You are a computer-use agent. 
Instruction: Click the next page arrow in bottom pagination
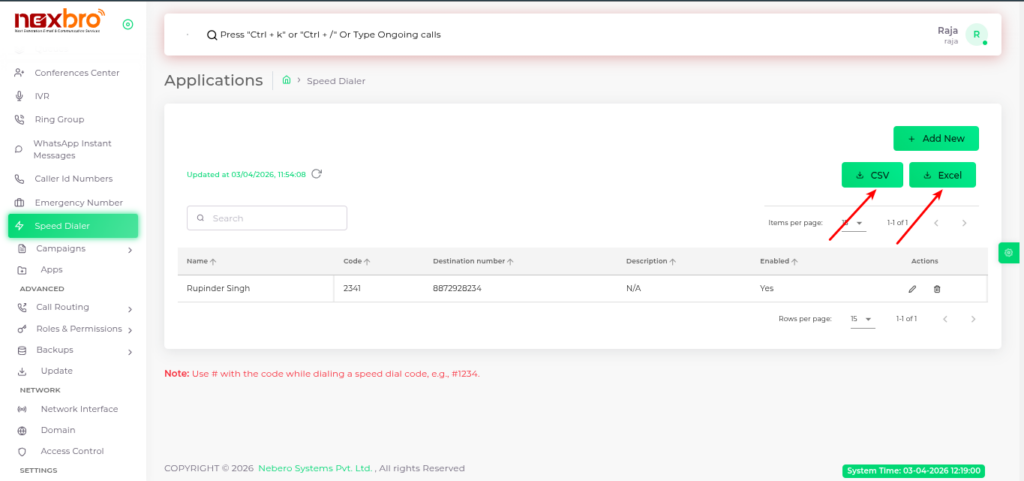(973, 319)
